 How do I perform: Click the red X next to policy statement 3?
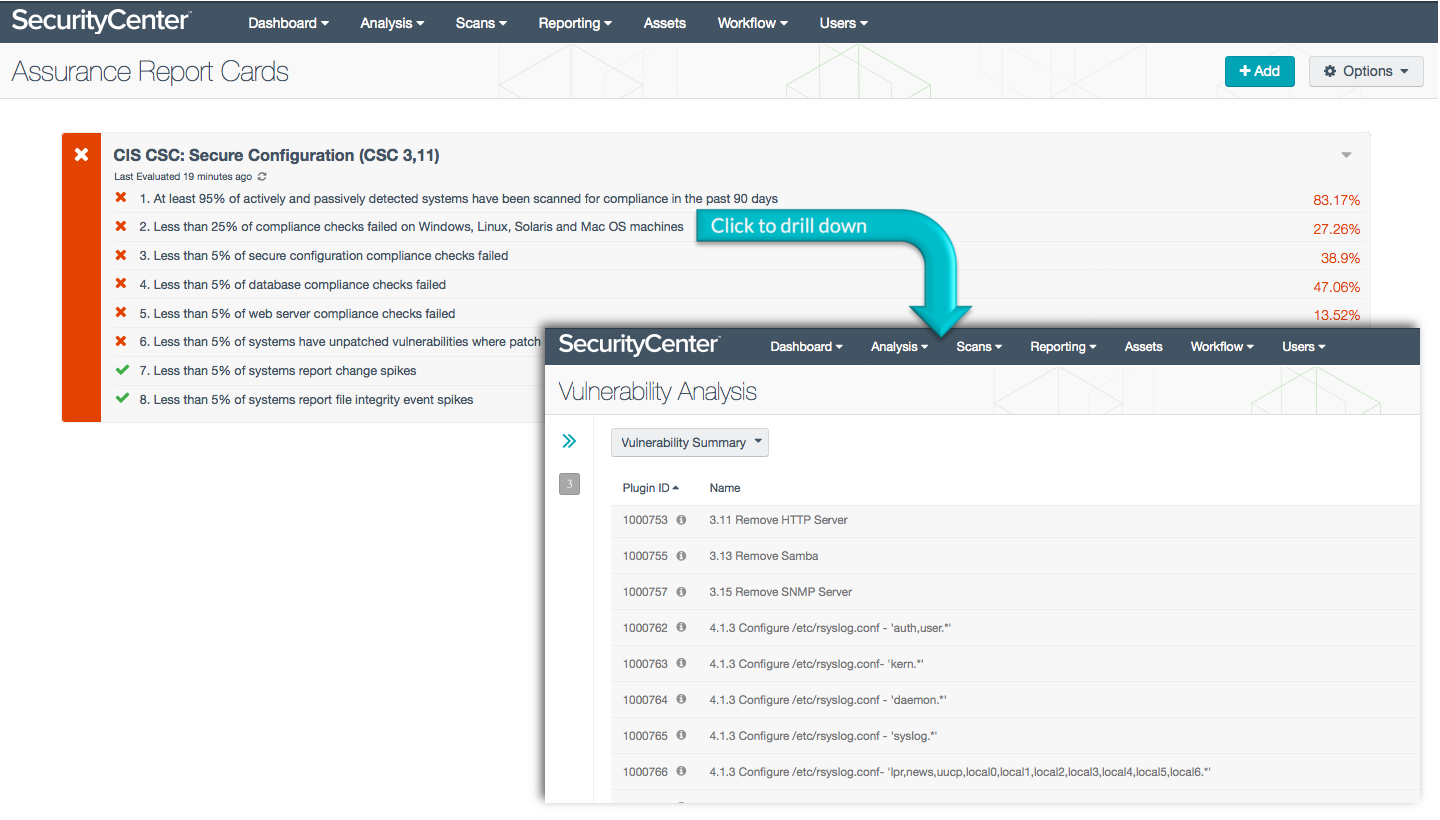click(x=121, y=255)
